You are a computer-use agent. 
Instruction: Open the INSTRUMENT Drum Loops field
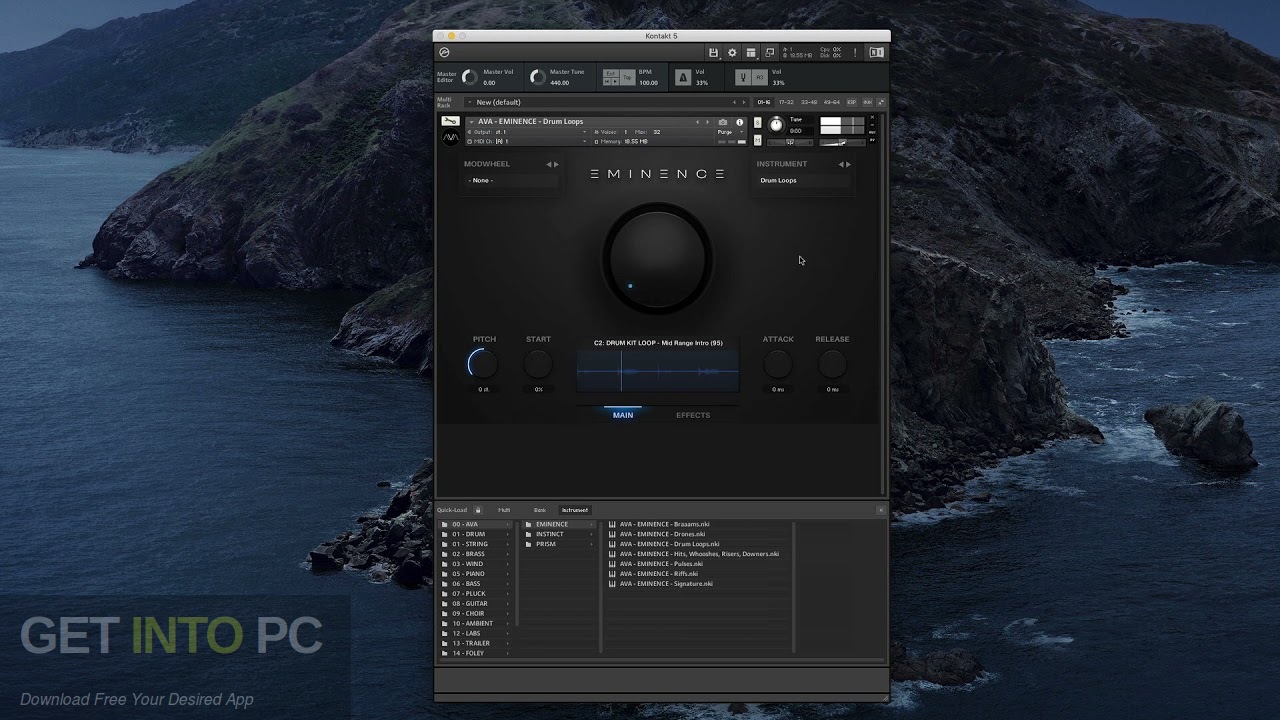(x=804, y=180)
